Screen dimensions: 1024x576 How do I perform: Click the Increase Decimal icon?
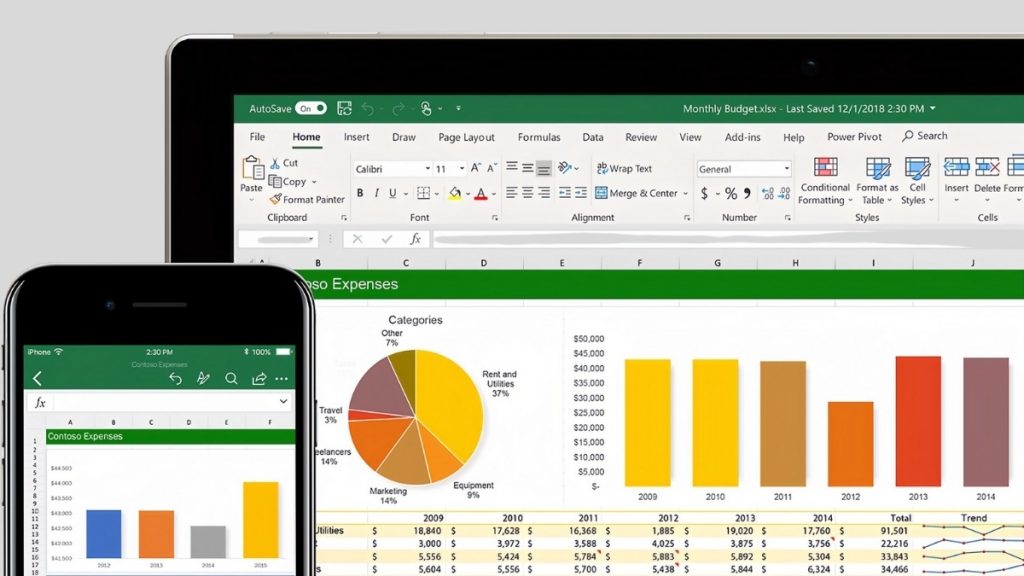click(x=768, y=193)
